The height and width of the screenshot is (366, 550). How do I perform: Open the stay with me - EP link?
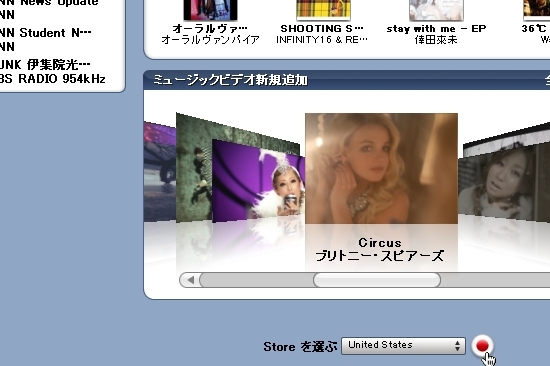tap(436, 29)
